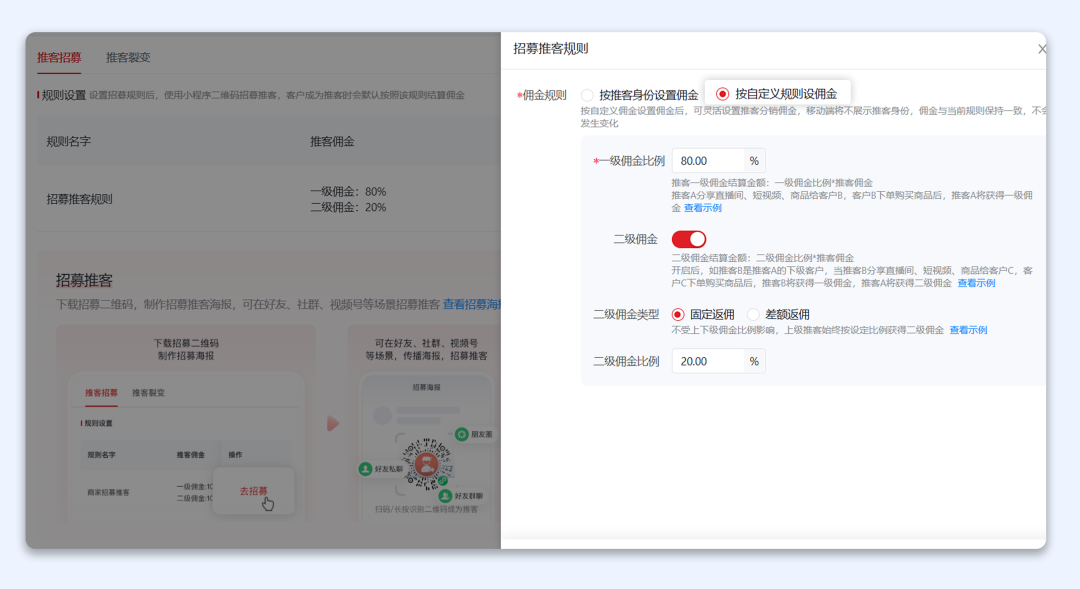This screenshot has width=1080, height=589.
Task: Click the red arrow icon between the preview cards
Action: click(333, 423)
